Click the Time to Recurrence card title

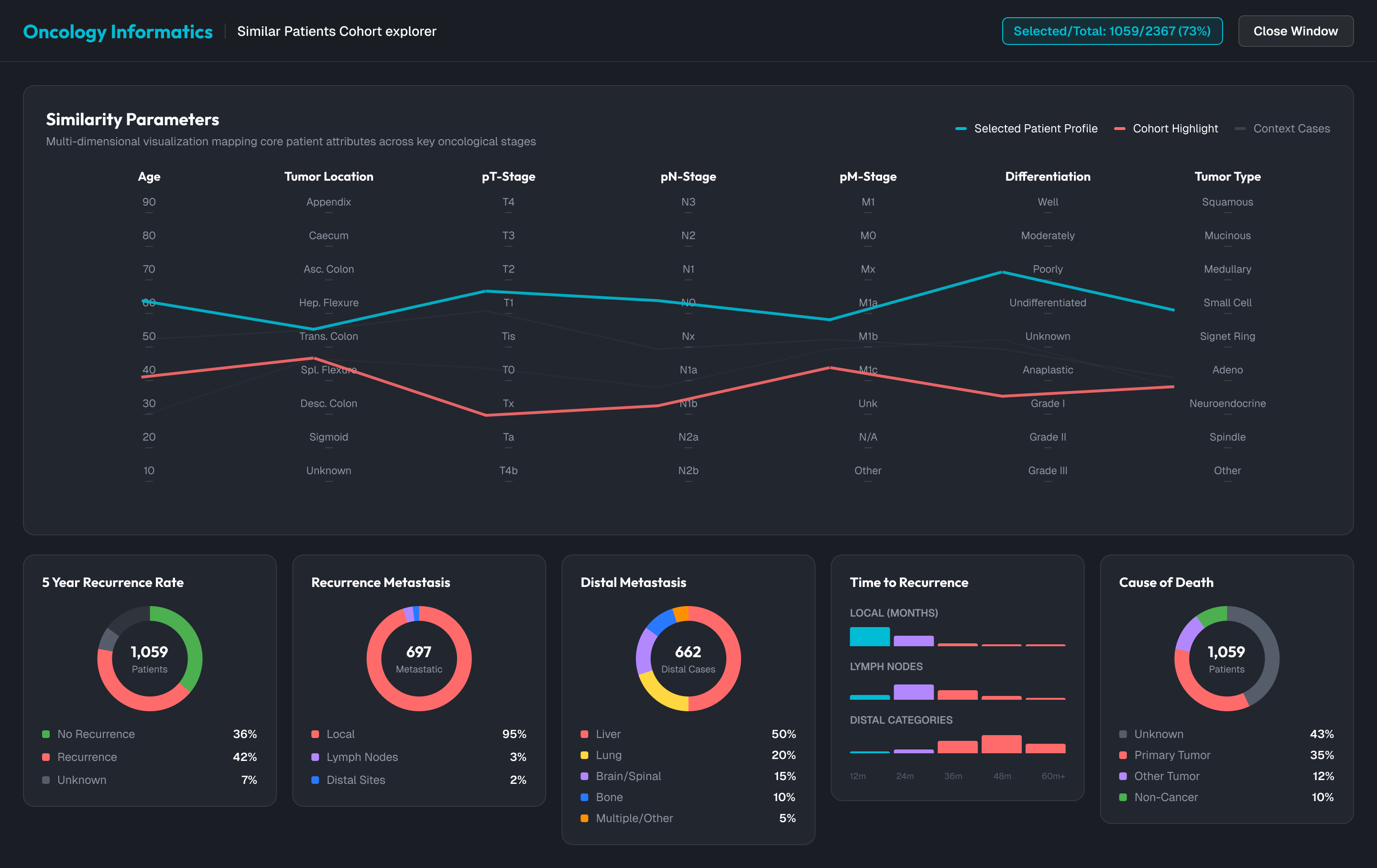pos(909,583)
